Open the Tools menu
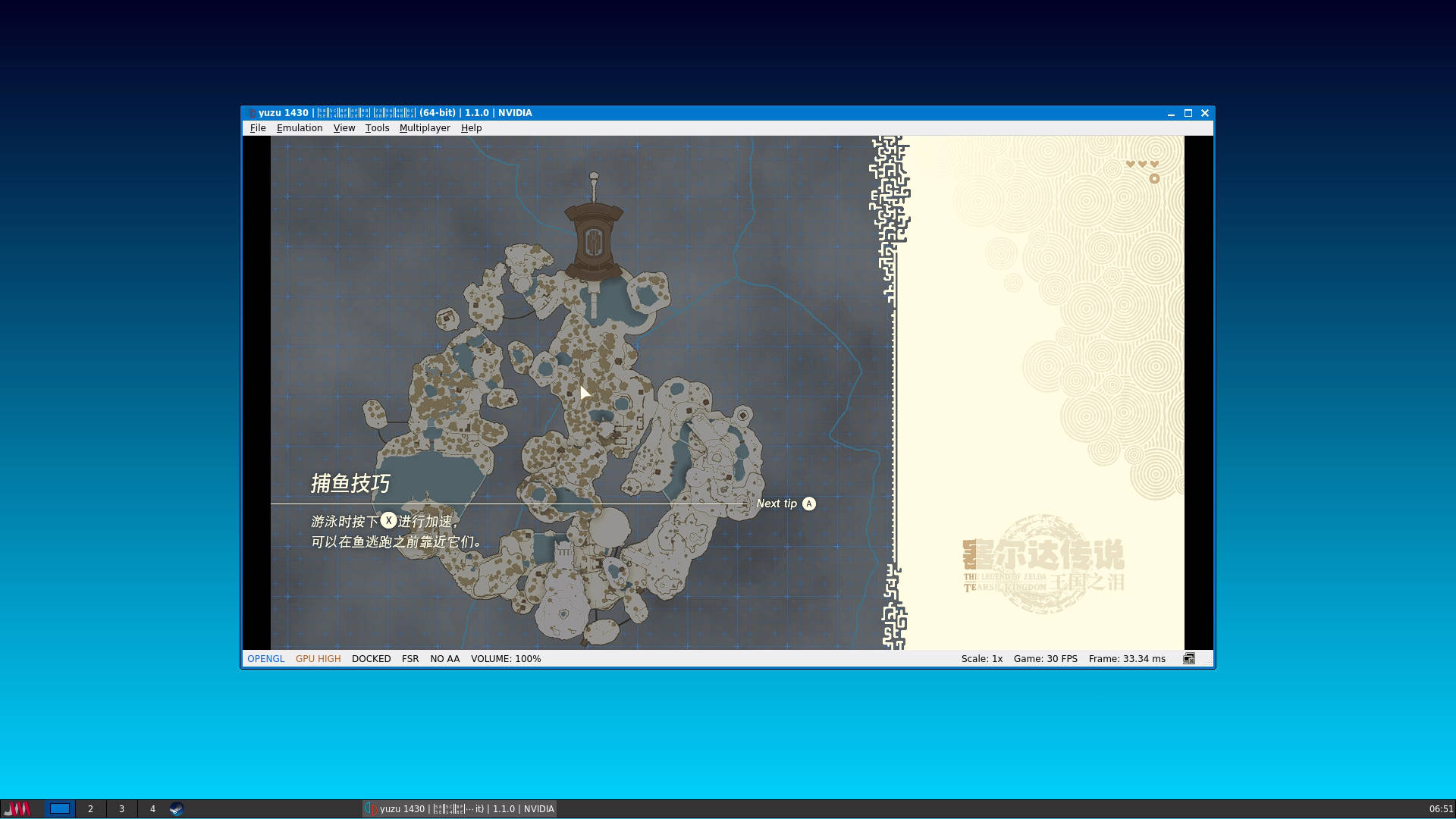1456x819 pixels. (377, 128)
